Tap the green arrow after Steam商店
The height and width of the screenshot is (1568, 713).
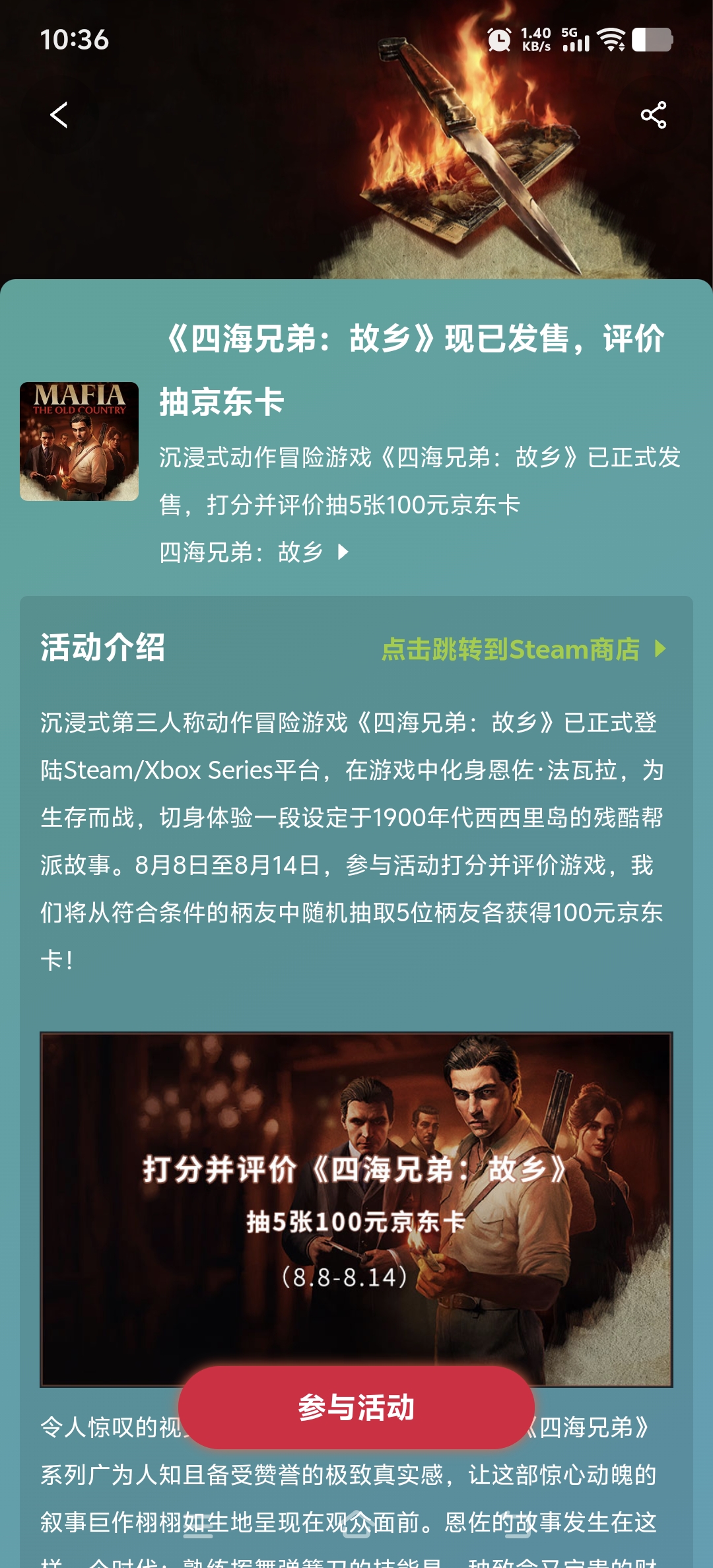click(660, 649)
